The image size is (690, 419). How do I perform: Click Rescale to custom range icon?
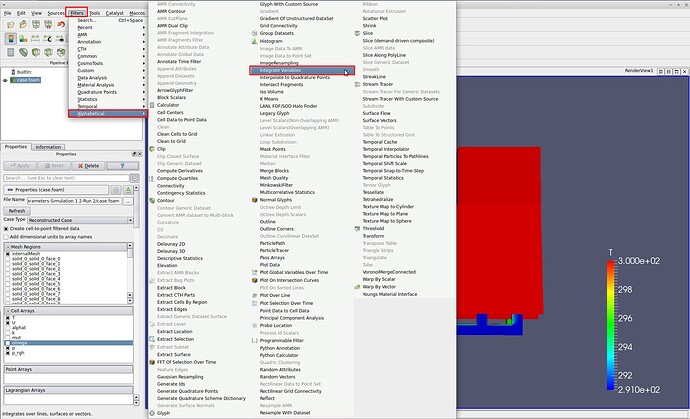(48, 39)
